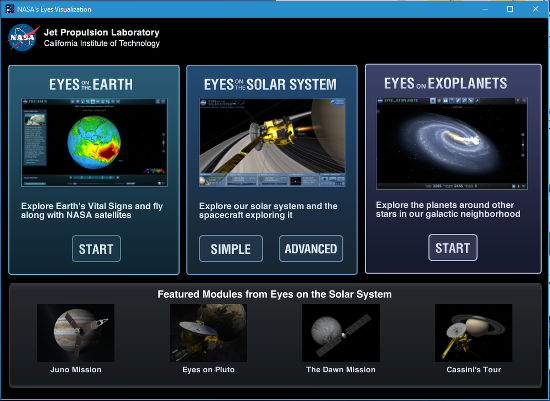Click the Eyes on the Earth title

click(91, 85)
